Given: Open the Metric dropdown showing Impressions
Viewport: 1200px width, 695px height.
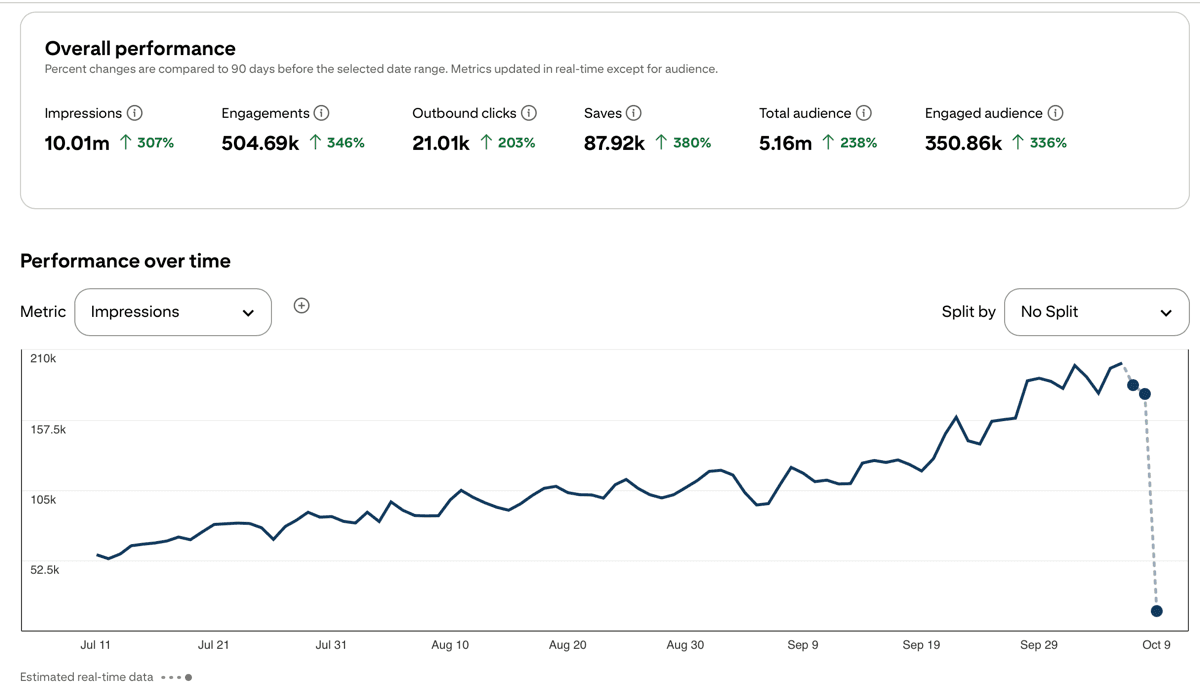Looking at the screenshot, I should click(x=172, y=312).
